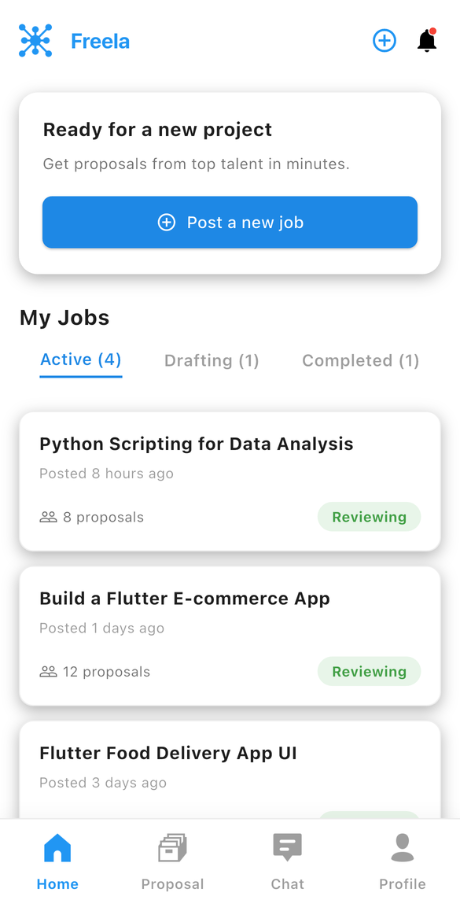Click the 12 proposals count text

click(x=107, y=672)
